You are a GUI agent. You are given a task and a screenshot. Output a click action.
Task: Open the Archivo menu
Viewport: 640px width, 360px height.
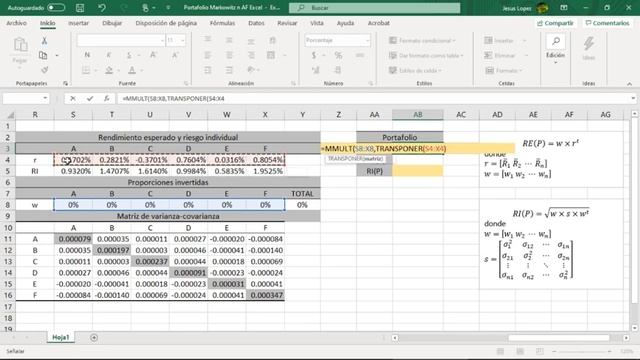[x=16, y=23]
